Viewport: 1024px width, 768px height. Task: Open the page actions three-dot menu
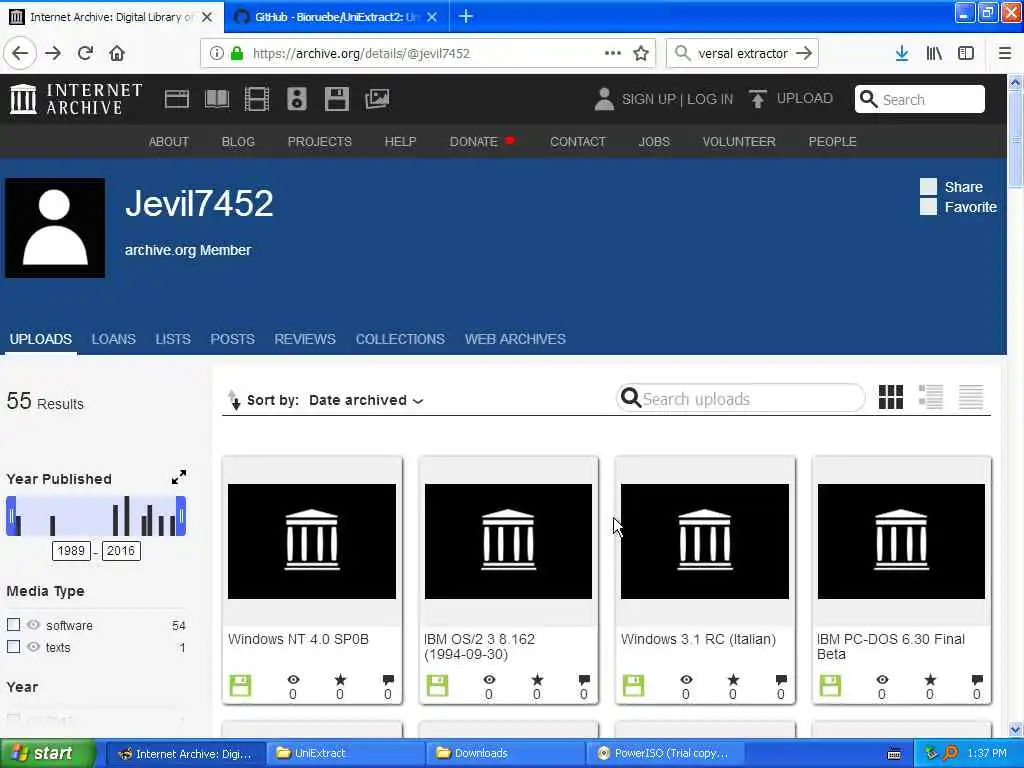pos(613,53)
